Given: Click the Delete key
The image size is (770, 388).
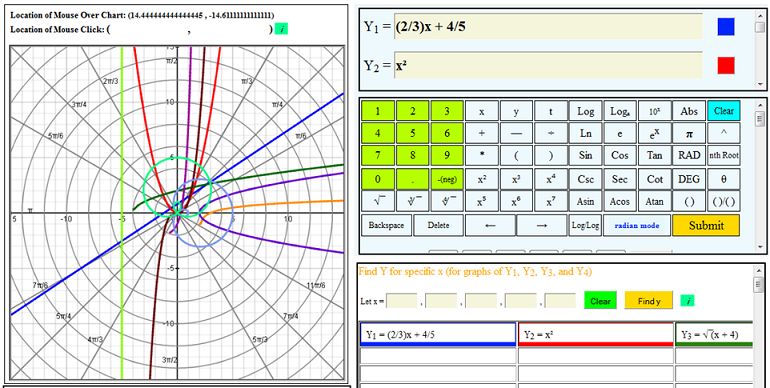Looking at the screenshot, I should 439,225.
